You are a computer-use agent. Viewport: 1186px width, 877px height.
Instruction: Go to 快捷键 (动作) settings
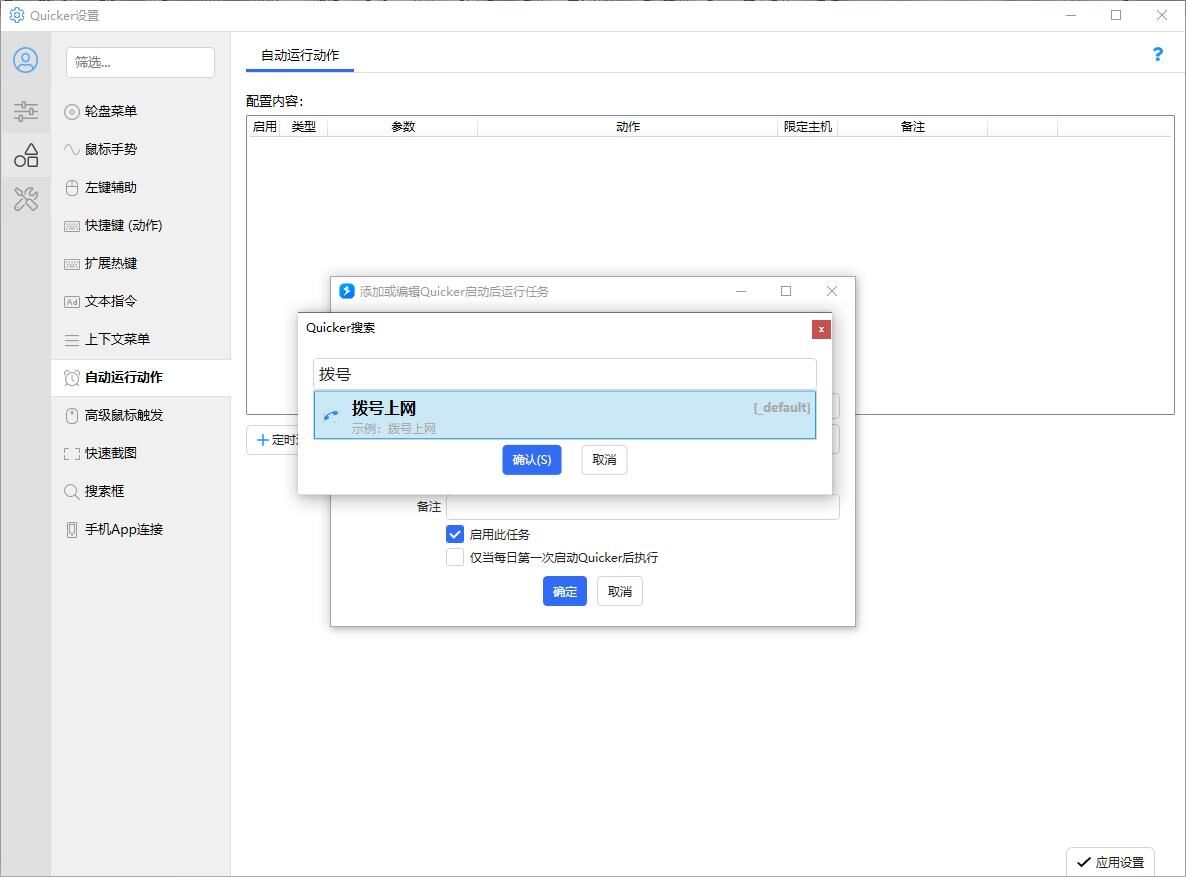123,225
